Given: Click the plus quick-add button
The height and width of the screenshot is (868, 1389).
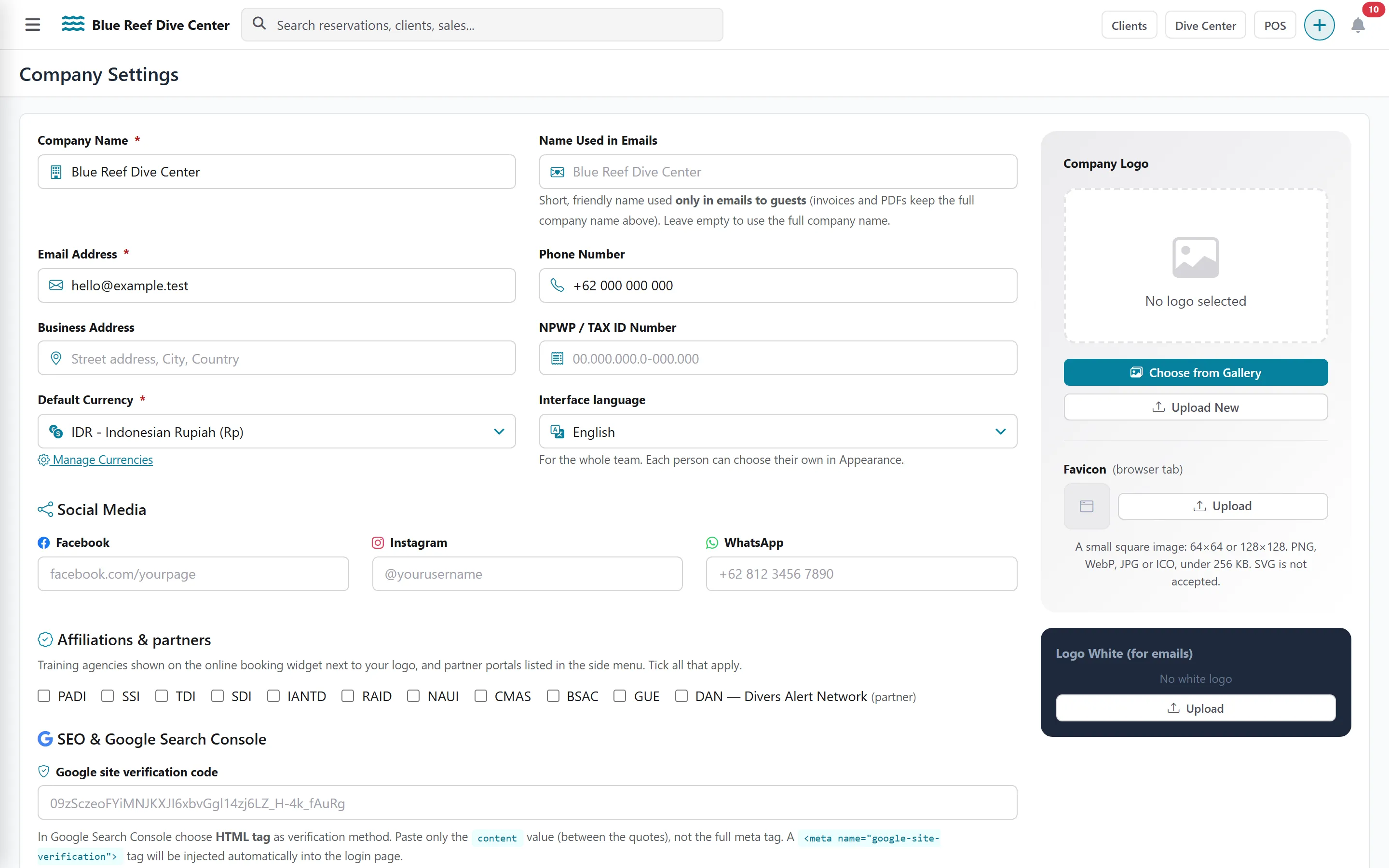Looking at the screenshot, I should tap(1319, 25).
